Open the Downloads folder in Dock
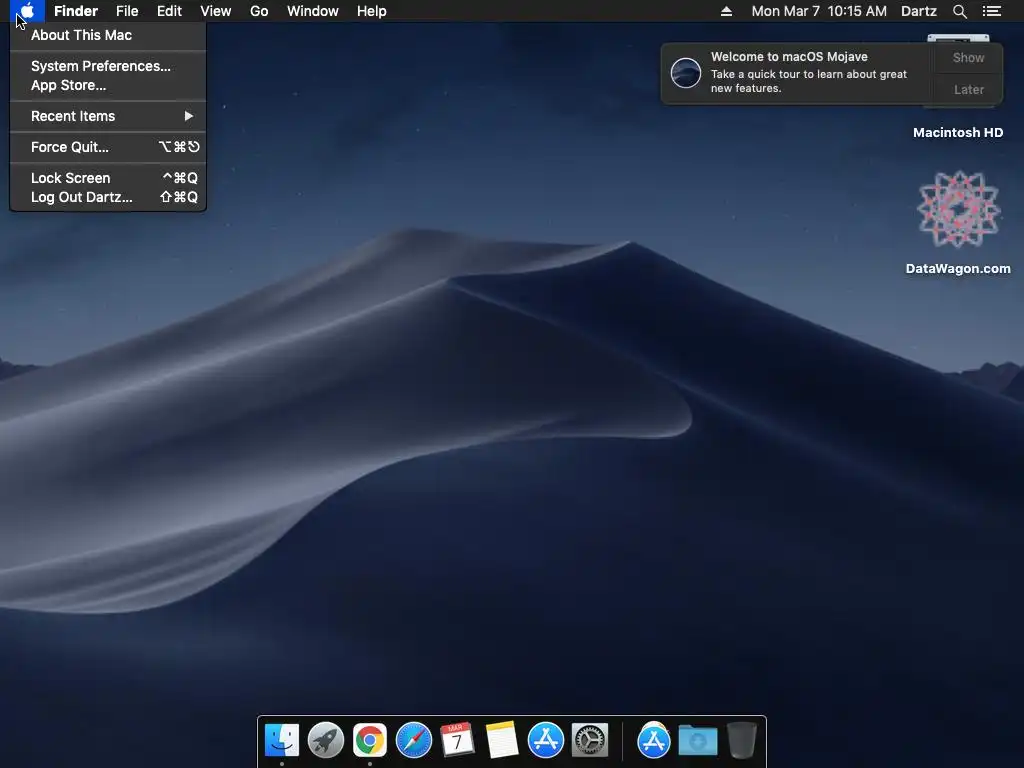This screenshot has width=1024, height=768. [x=697, y=740]
